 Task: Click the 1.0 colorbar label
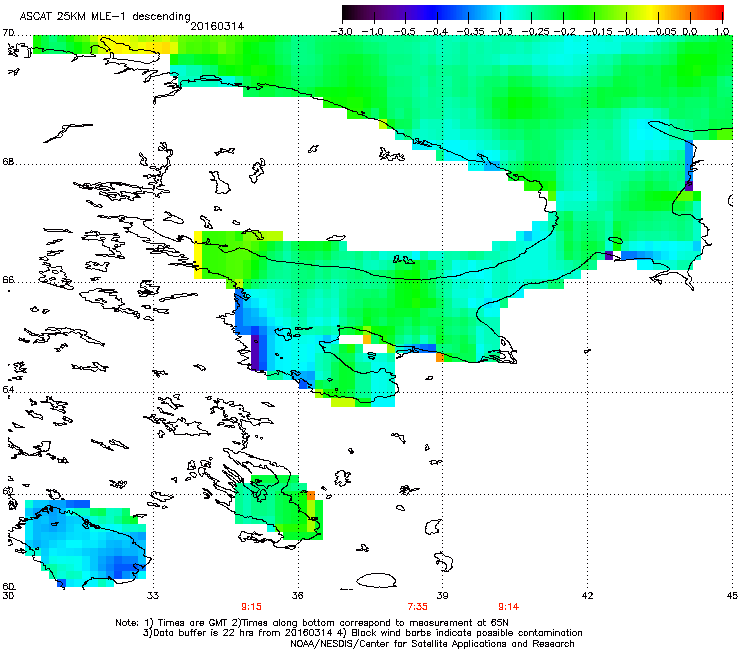[x=722, y=32]
